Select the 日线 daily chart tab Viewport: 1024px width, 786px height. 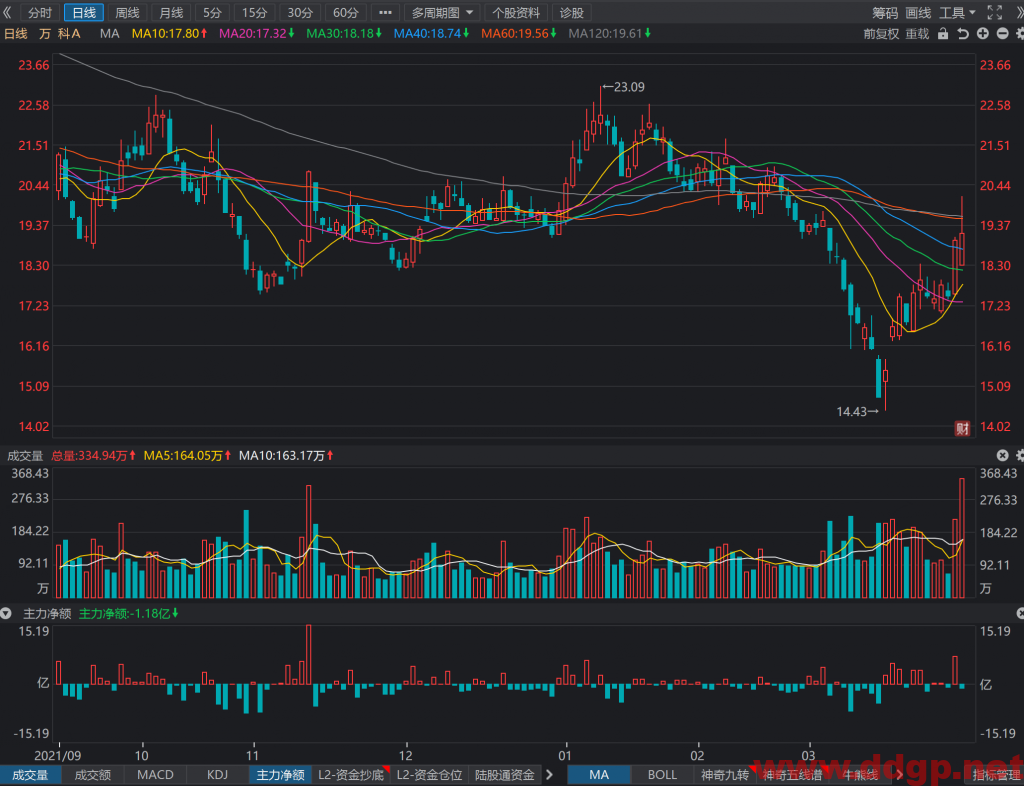point(84,12)
